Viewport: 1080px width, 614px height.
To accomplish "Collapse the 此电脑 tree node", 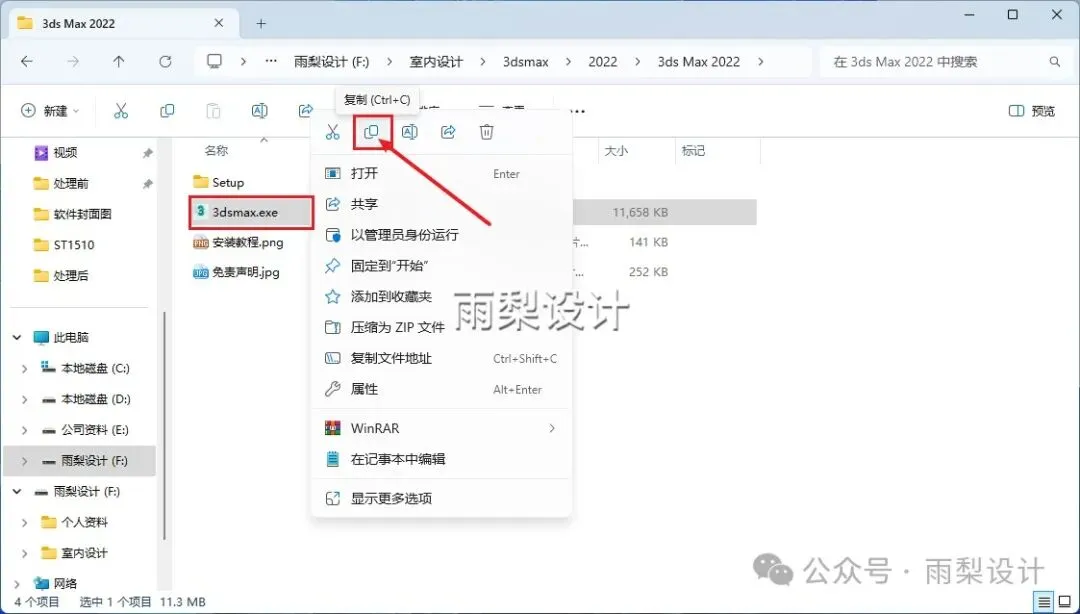I will tap(17, 338).
